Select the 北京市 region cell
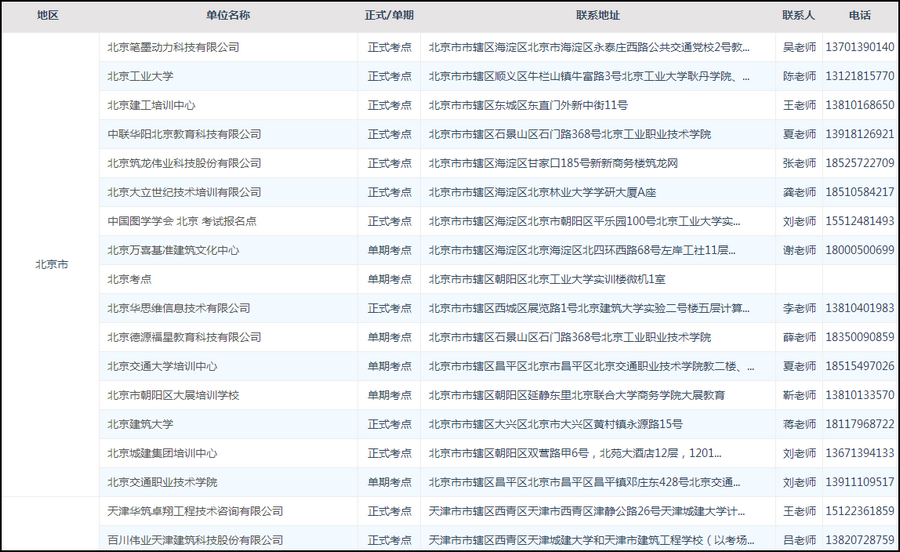Image resolution: width=900 pixels, height=552 pixels. pyautogui.click(x=52, y=265)
